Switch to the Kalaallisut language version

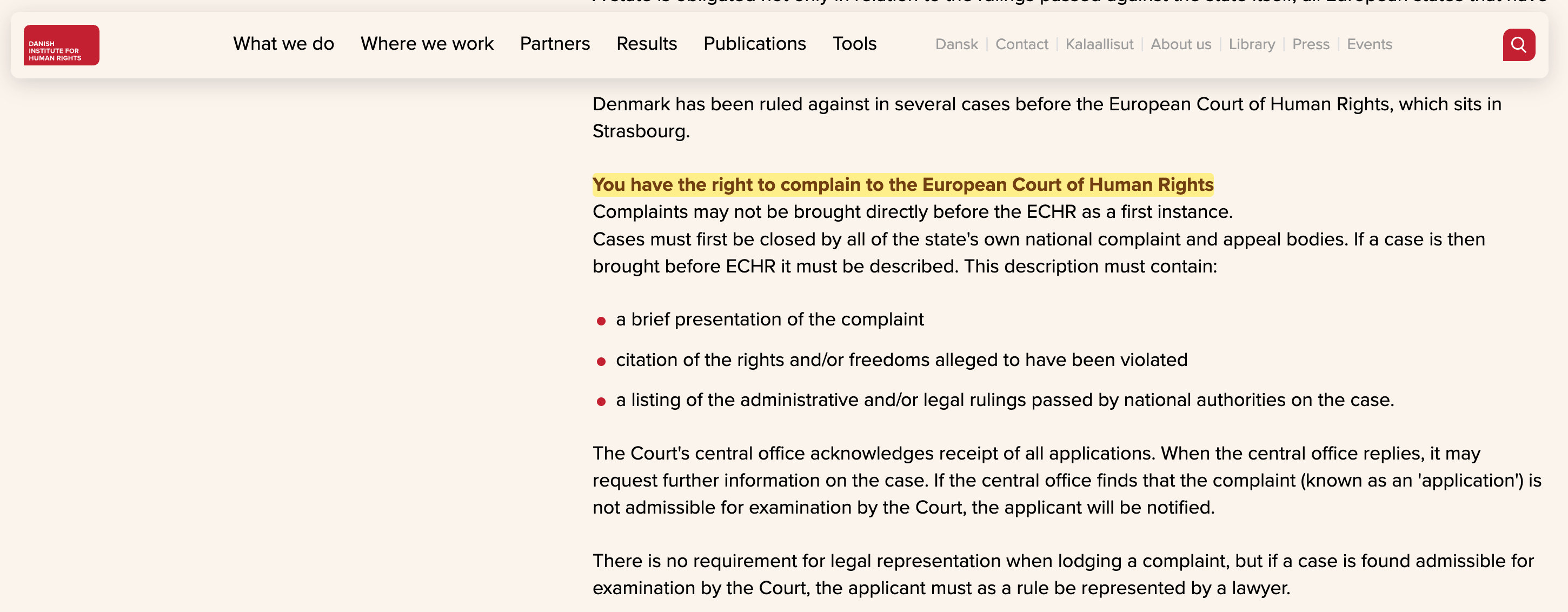pyautogui.click(x=1099, y=44)
